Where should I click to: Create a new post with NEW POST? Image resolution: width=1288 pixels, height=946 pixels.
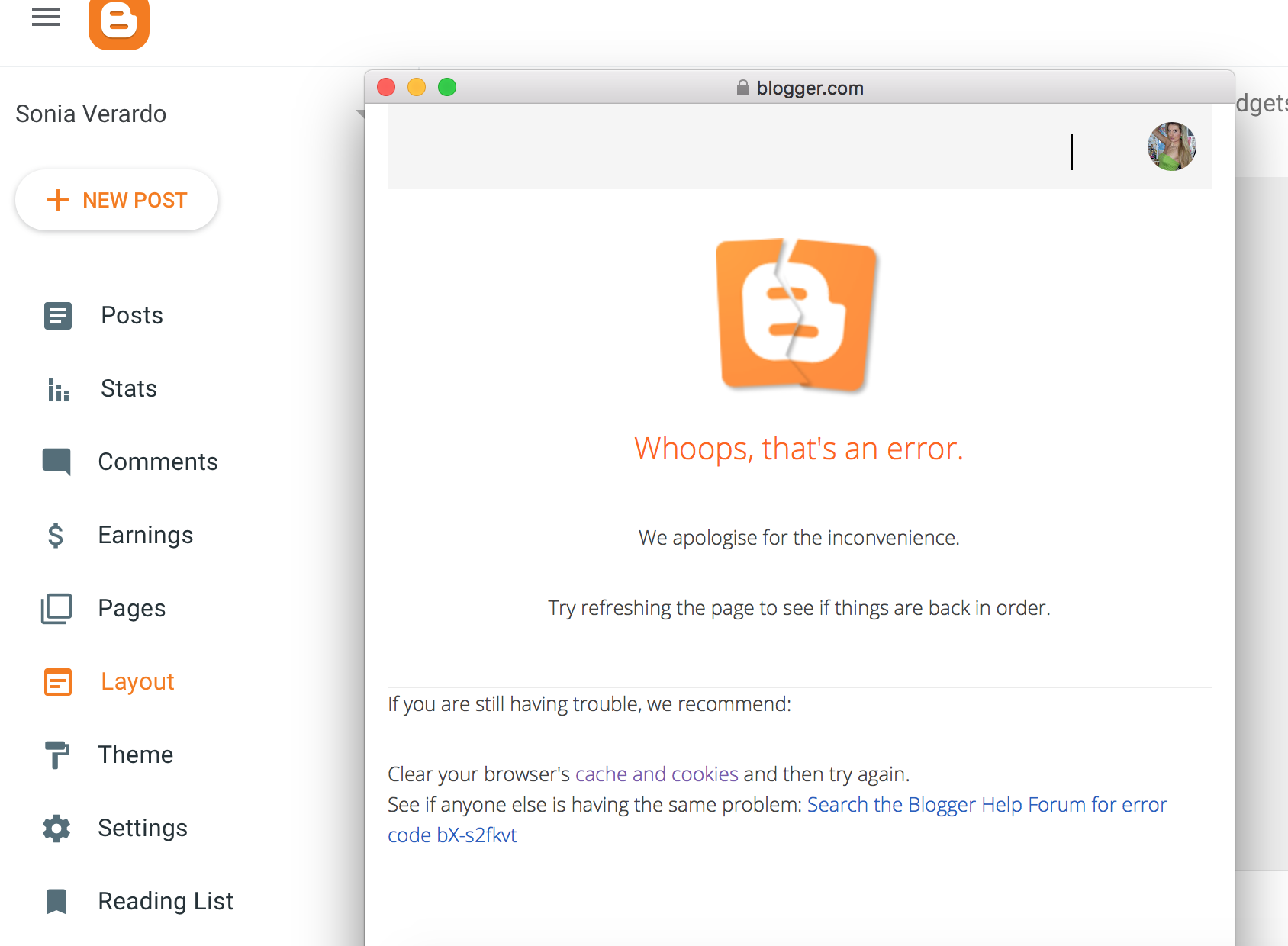click(117, 200)
